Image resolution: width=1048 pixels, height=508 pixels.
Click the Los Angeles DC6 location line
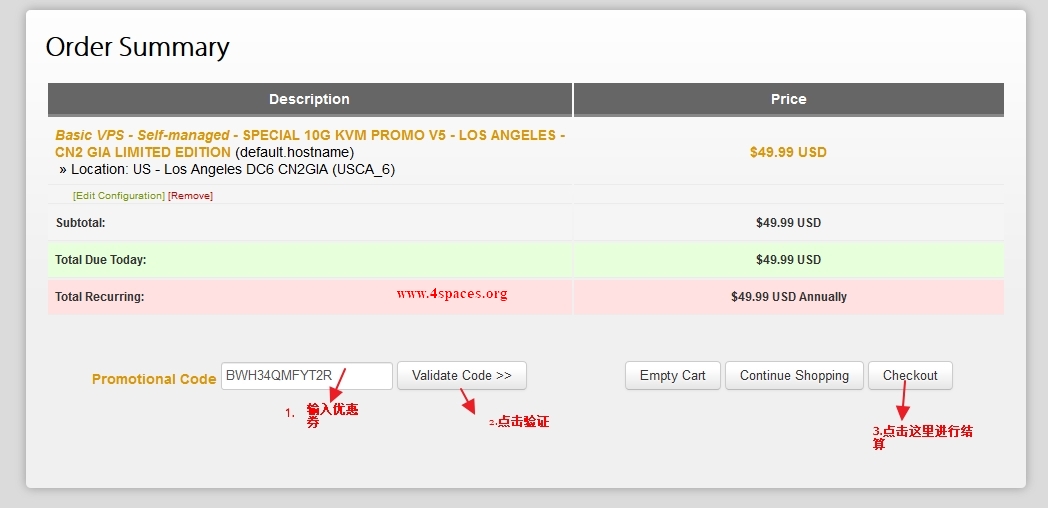[227, 170]
